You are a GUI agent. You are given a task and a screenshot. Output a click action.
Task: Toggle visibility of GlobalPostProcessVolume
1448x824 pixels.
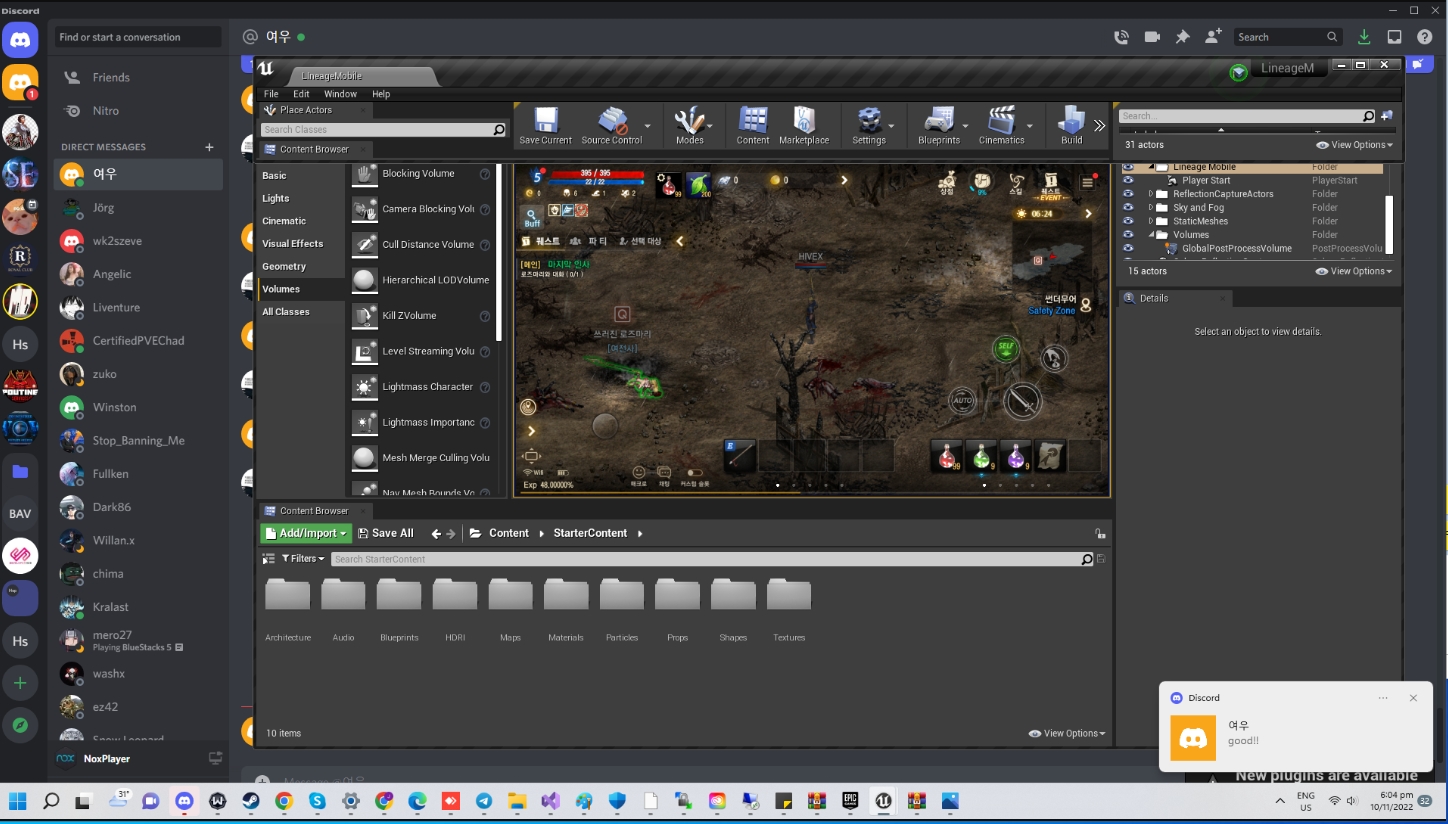point(1128,248)
